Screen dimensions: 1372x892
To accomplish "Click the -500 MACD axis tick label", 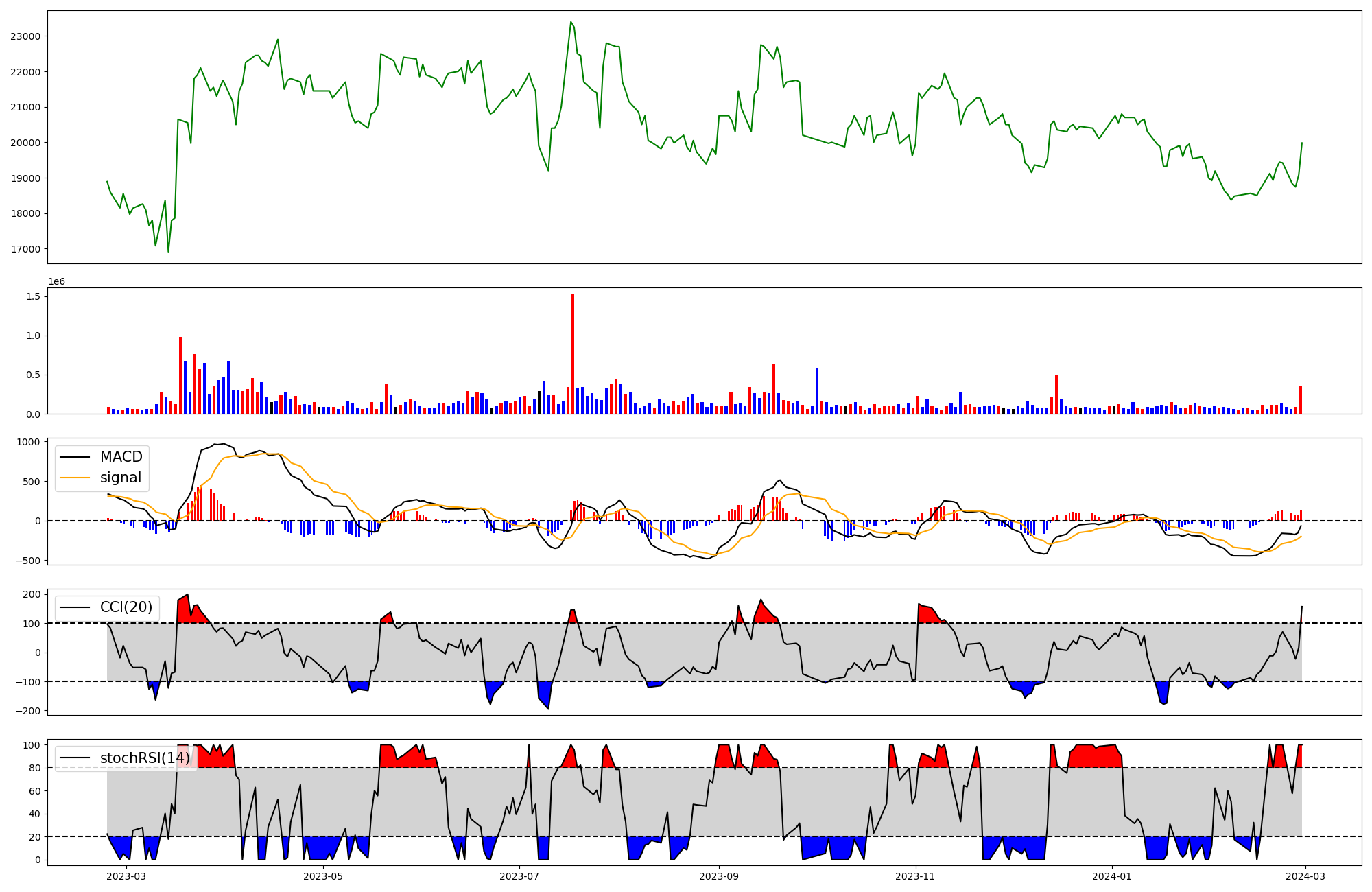I will (x=28, y=561).
